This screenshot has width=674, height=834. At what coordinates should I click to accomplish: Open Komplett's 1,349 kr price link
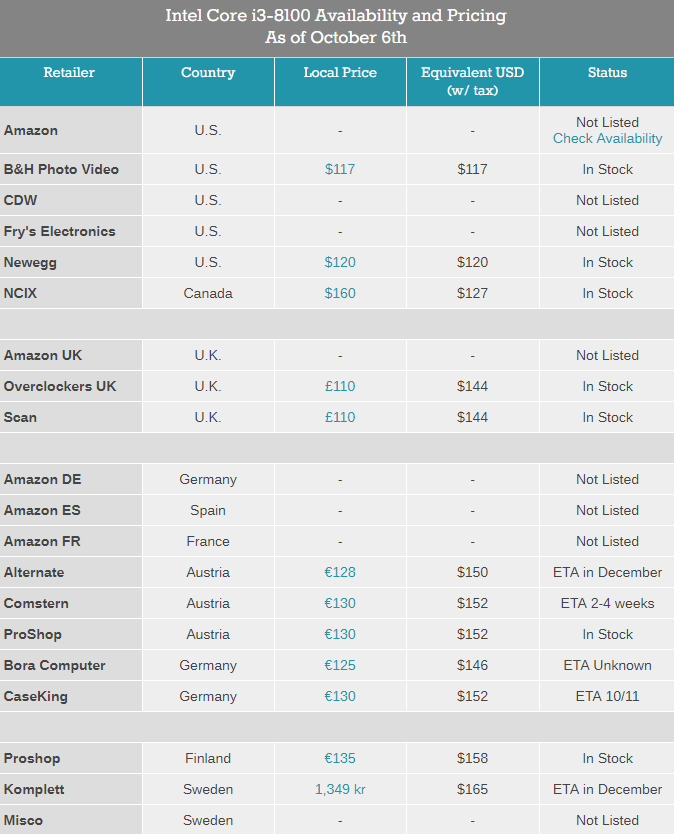tap(340, 789)
